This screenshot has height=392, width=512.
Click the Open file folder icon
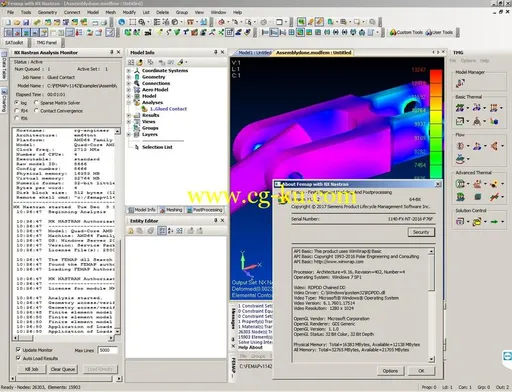[17, 22]
